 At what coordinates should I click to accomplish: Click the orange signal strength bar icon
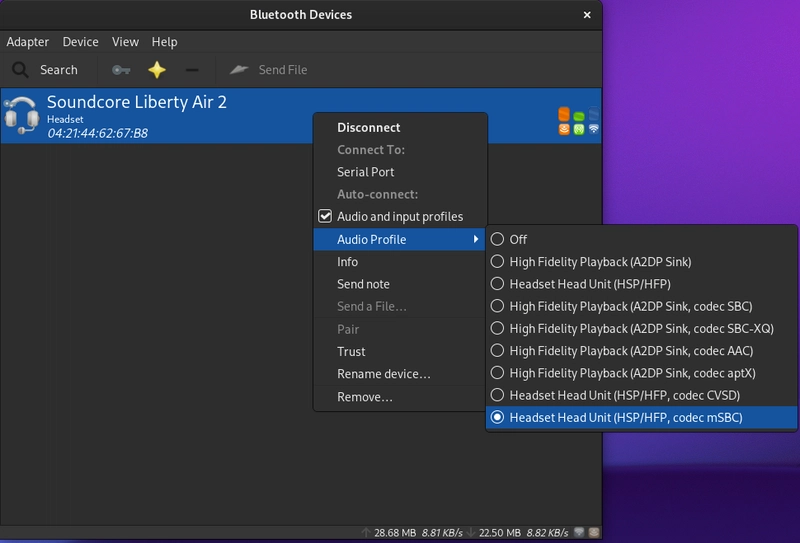[x=564, y=114]
